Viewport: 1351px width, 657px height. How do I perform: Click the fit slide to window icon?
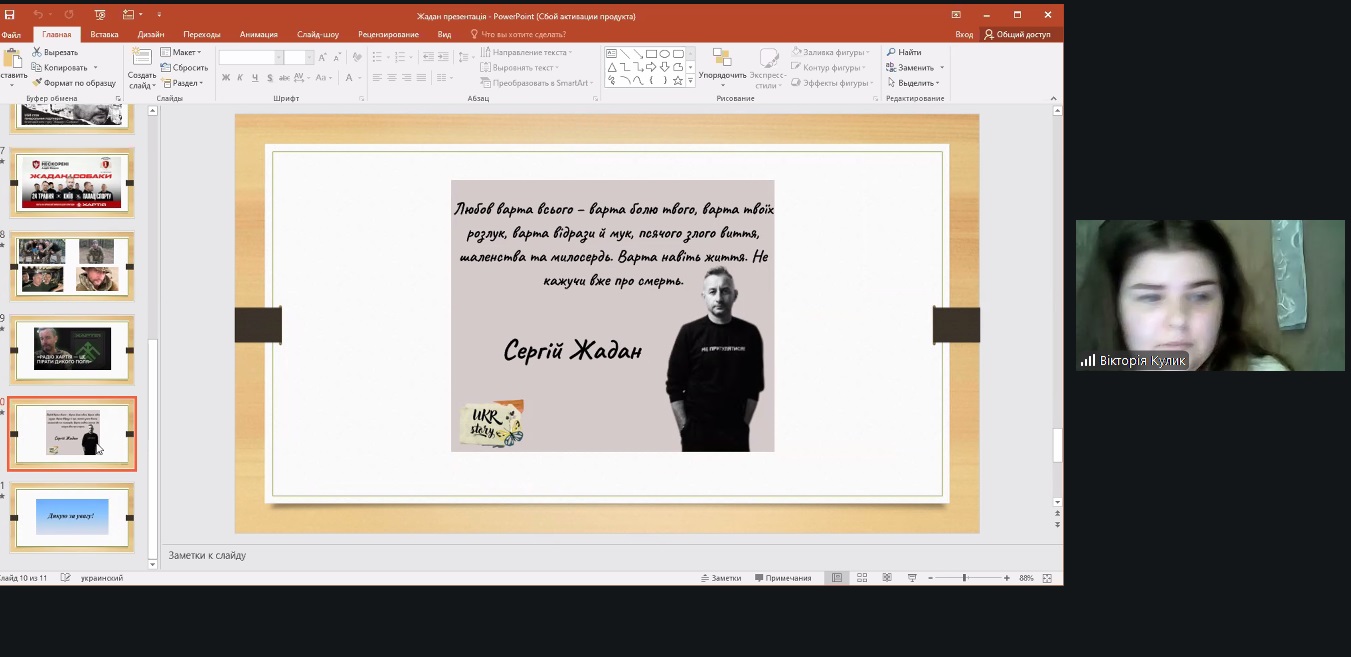[x=1047, y=578]
